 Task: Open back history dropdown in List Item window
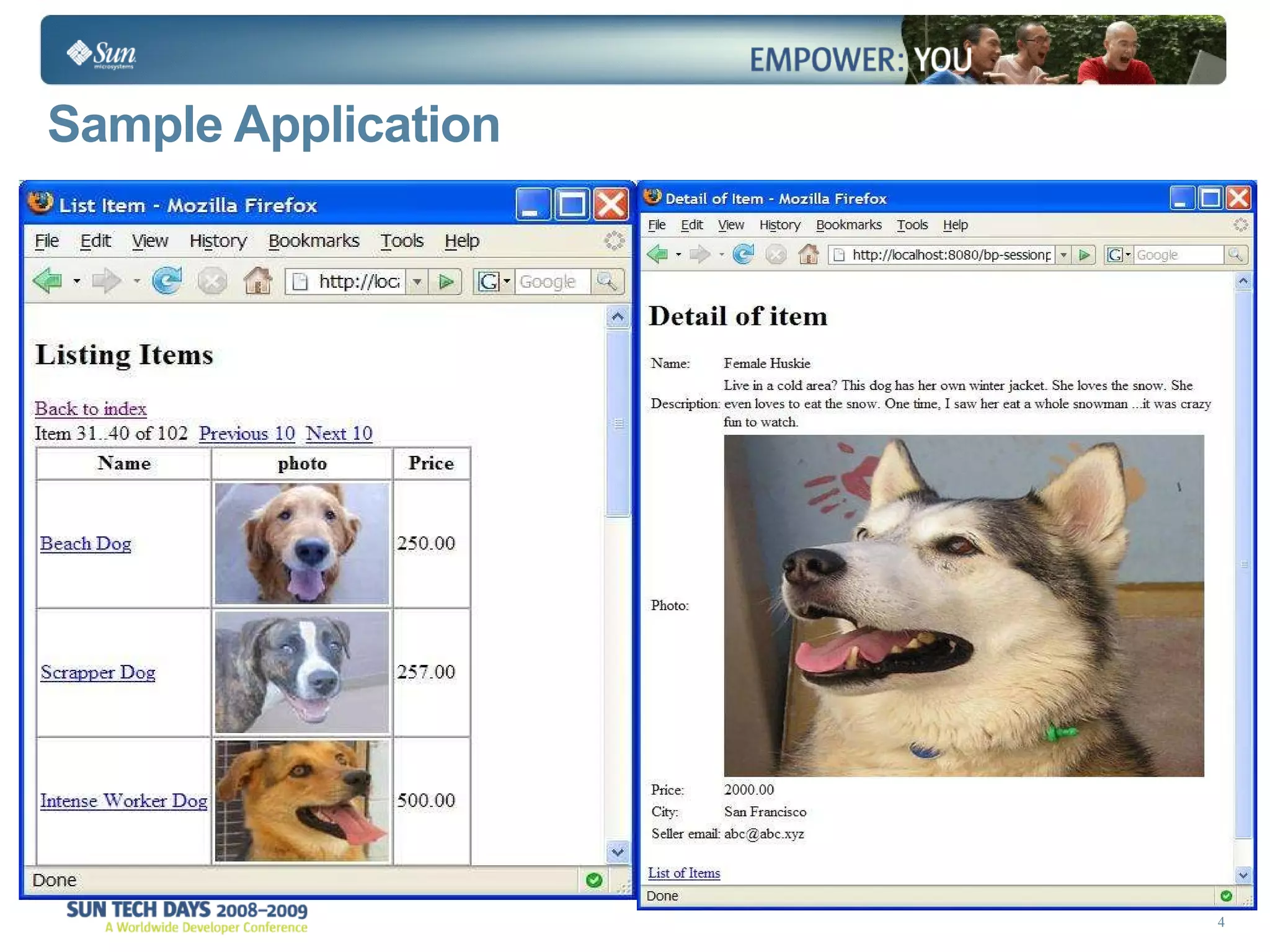[x=76, y=282]
